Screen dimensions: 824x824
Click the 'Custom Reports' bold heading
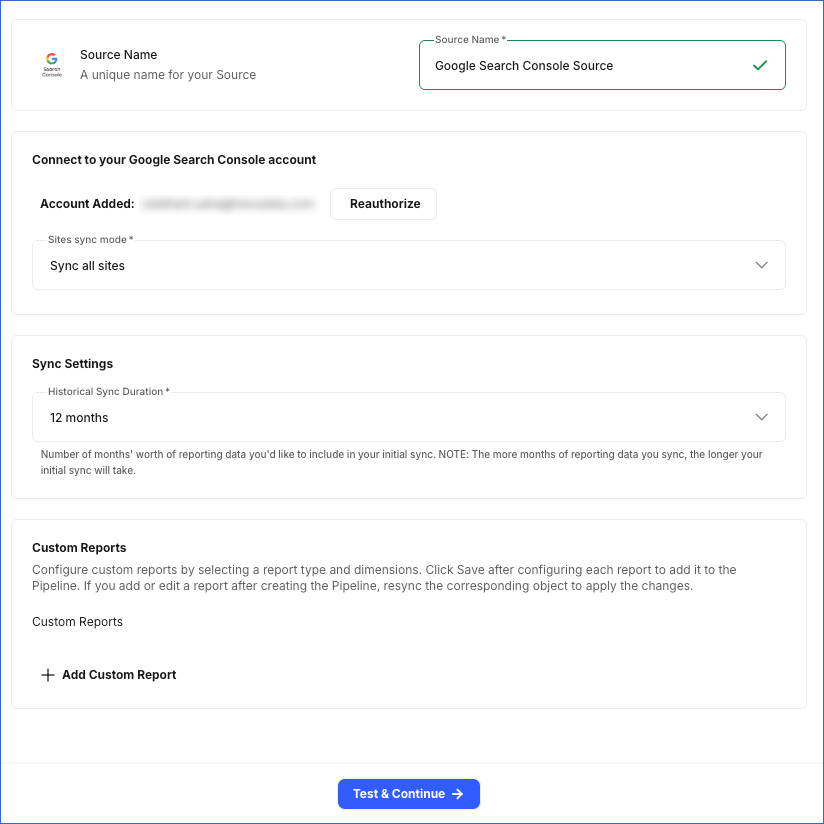pos(79,548)
